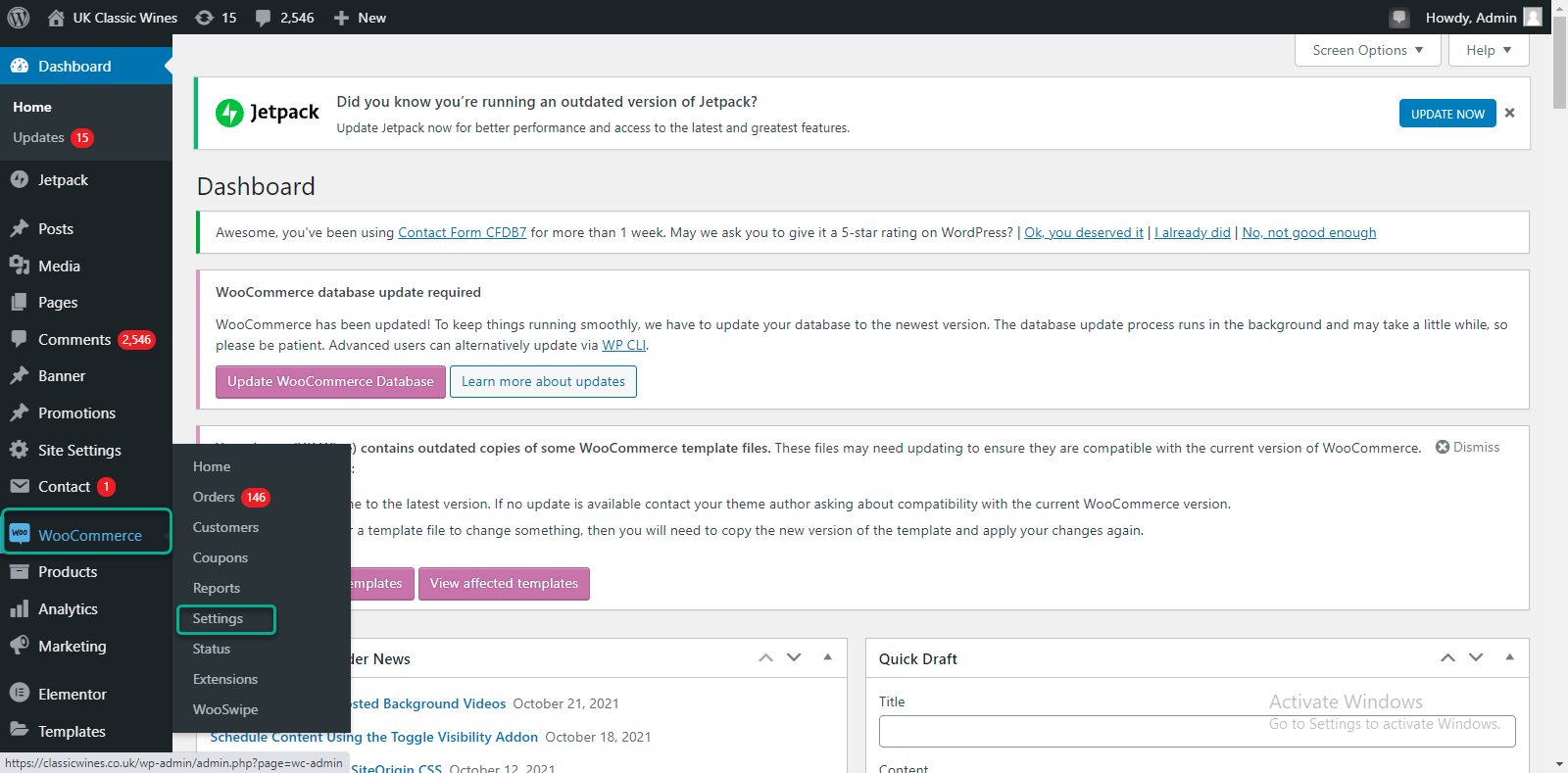Open the WP CLI link
This screenshot has width=1568, height=773.
(x=624, y=345)
